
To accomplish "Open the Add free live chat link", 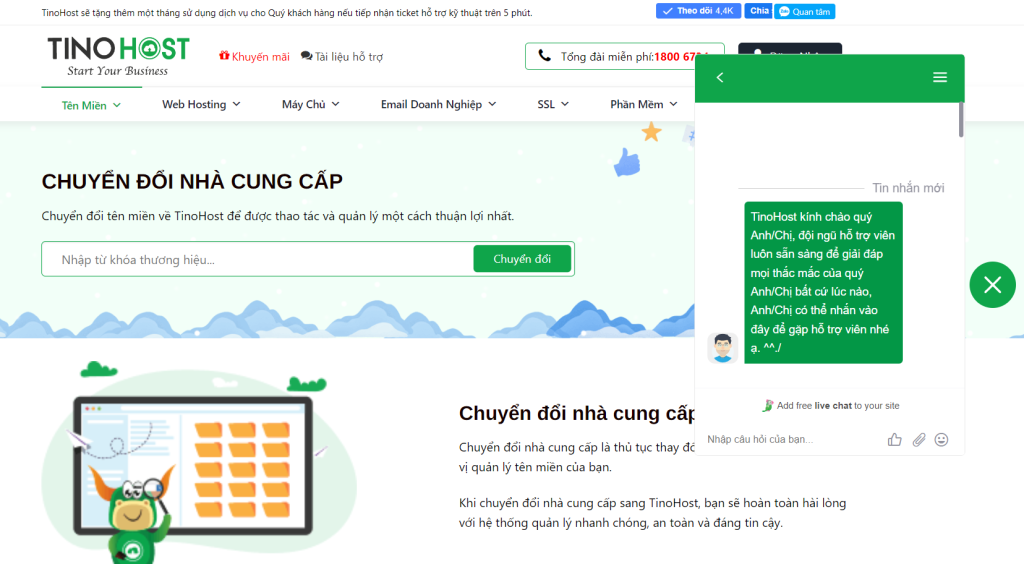I will [x=831, y=405].
